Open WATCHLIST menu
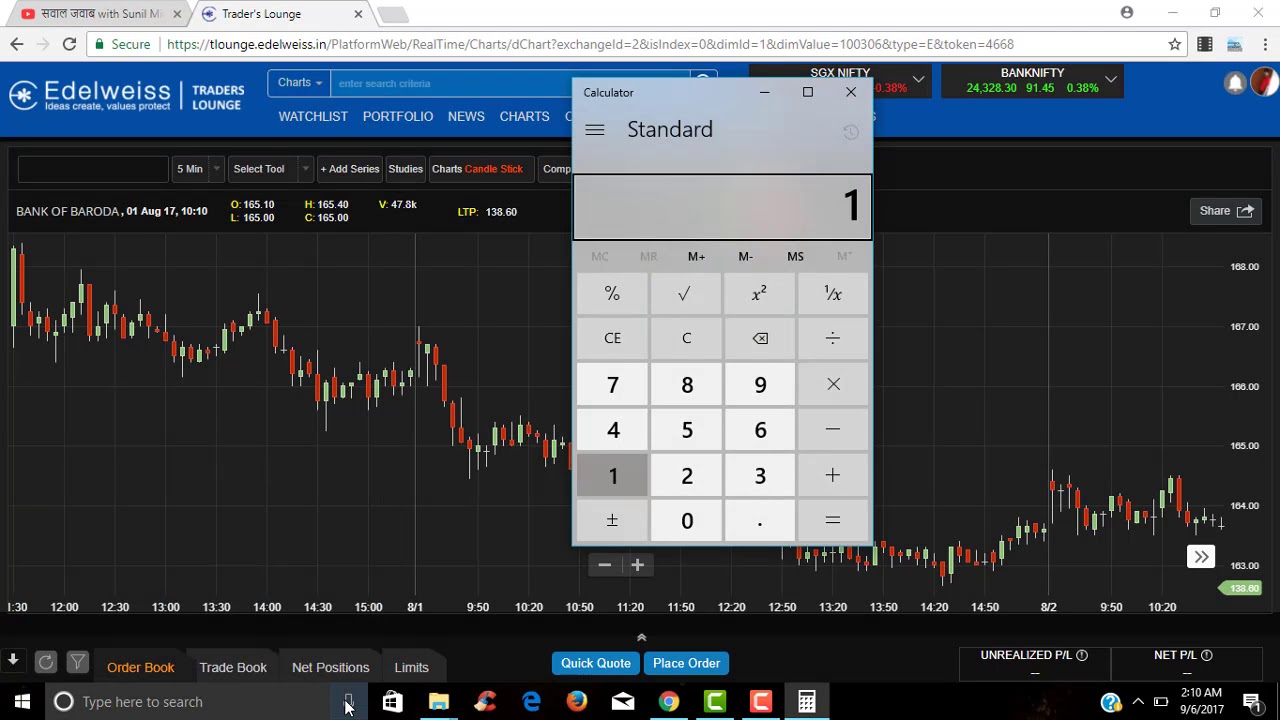Screen dimensions: 1280x720 313,116
